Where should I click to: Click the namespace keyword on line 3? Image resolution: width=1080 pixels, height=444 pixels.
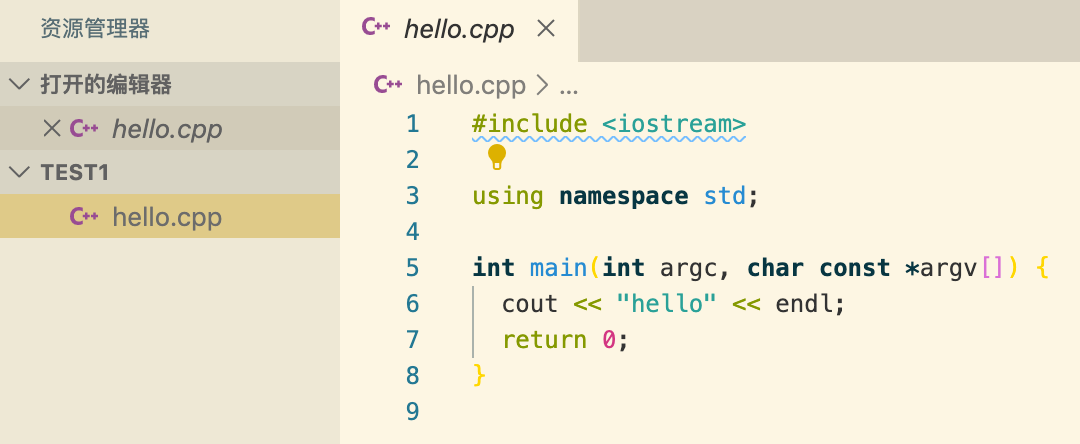coord(623,197)
